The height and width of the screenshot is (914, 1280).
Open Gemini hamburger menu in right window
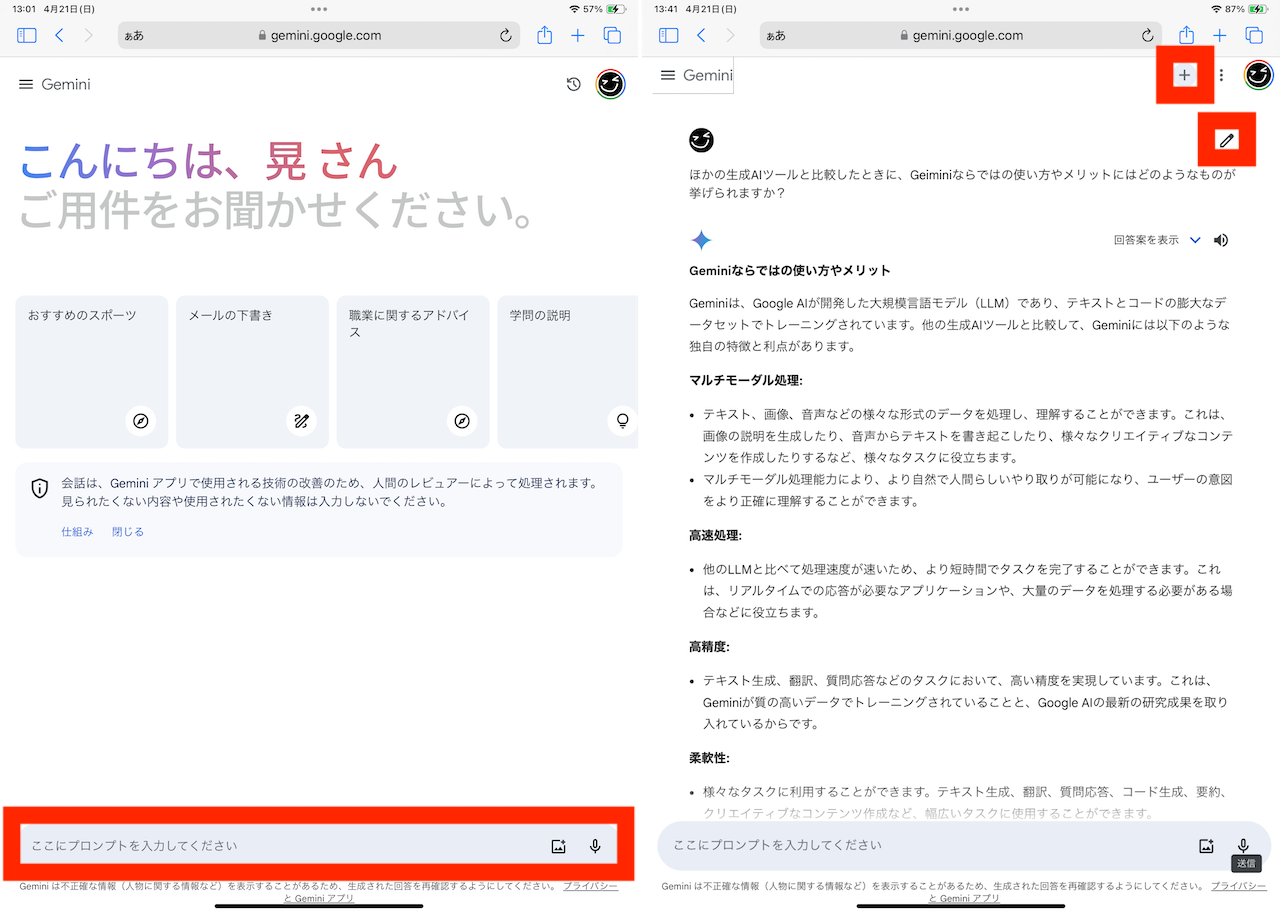point(668,75)
